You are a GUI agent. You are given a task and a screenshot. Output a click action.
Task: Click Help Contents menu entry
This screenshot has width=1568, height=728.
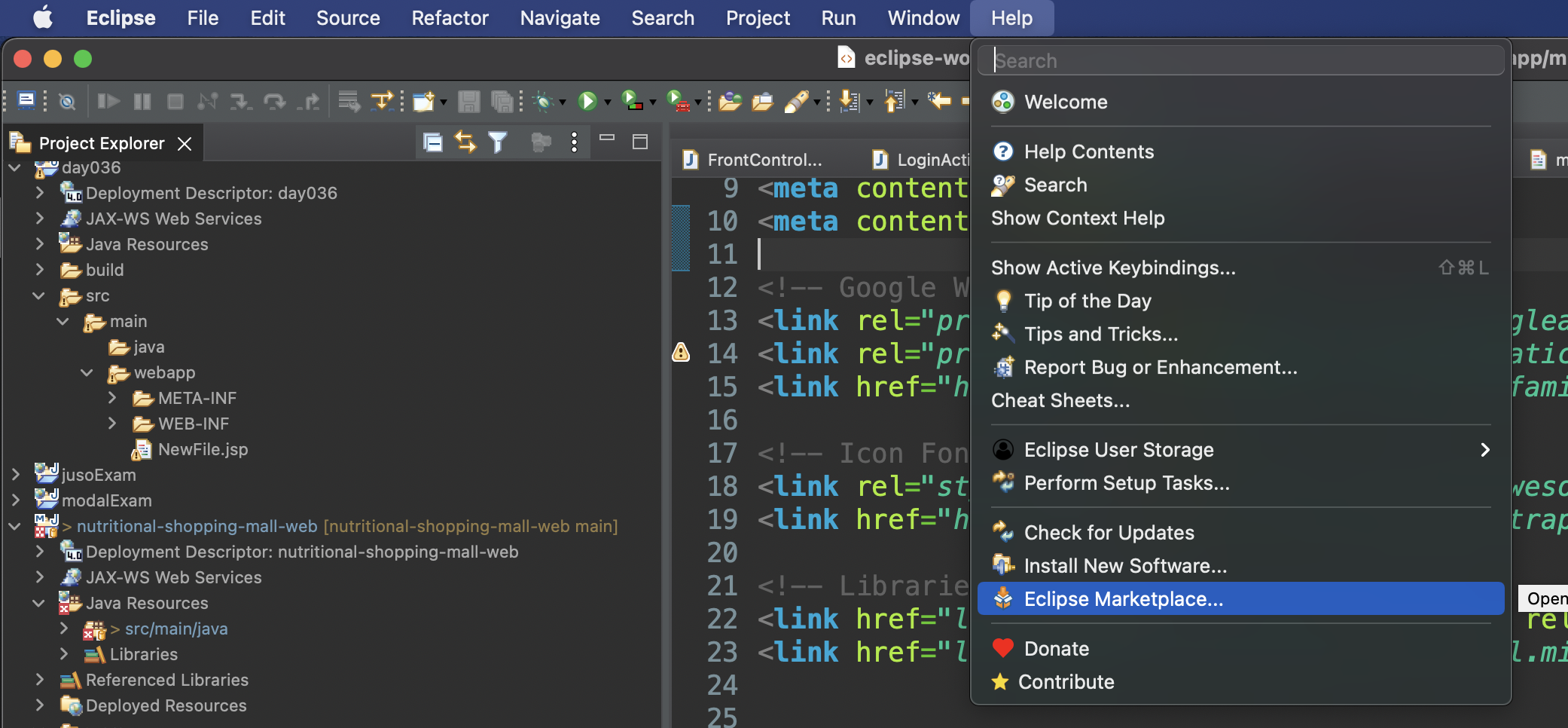tap(1240, 151)
